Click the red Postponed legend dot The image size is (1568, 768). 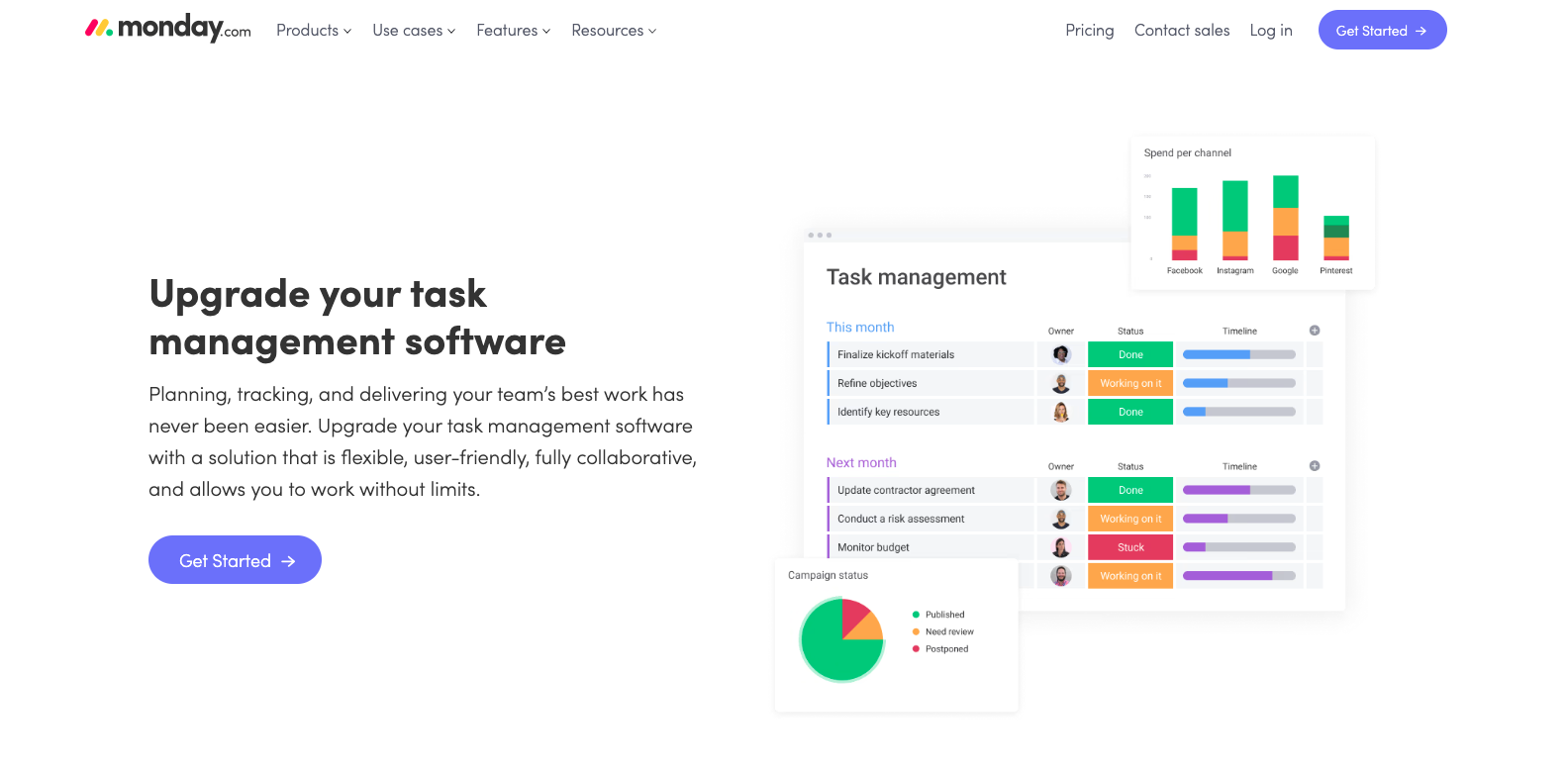coord(916,649)
